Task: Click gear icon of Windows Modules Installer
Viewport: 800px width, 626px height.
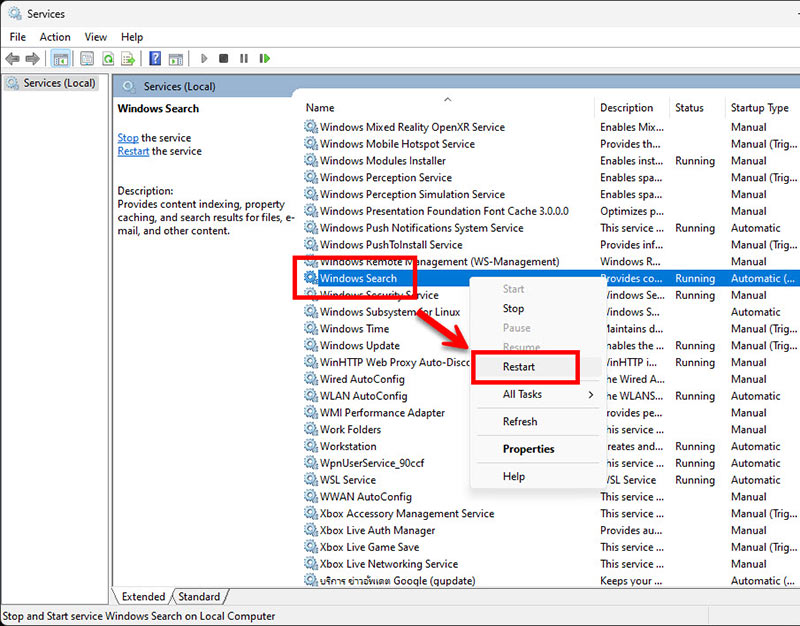Action: coord(311,160)
